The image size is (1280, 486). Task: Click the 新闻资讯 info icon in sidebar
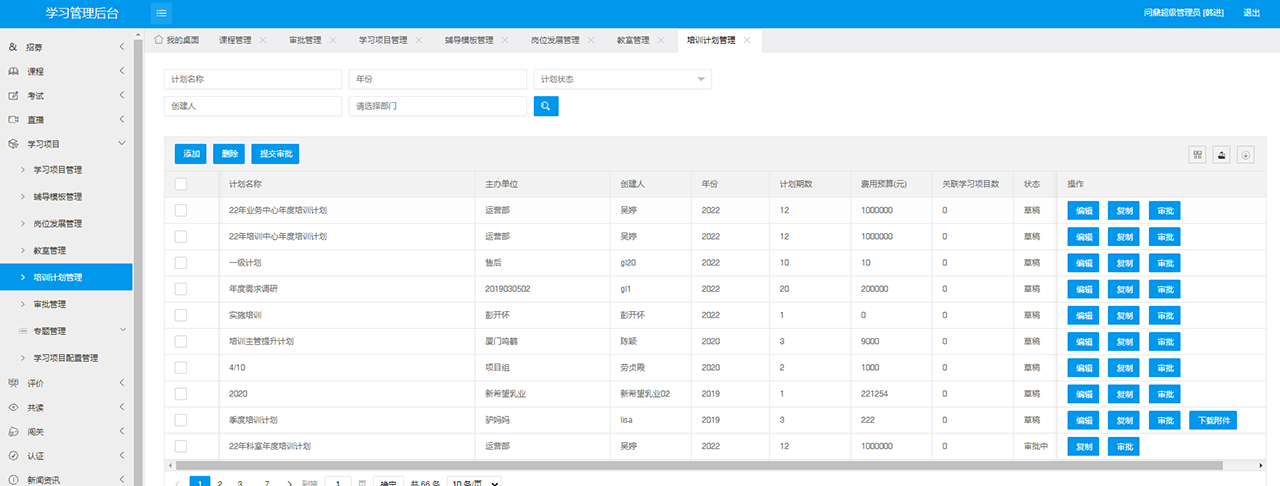click(x=13, y=479)
